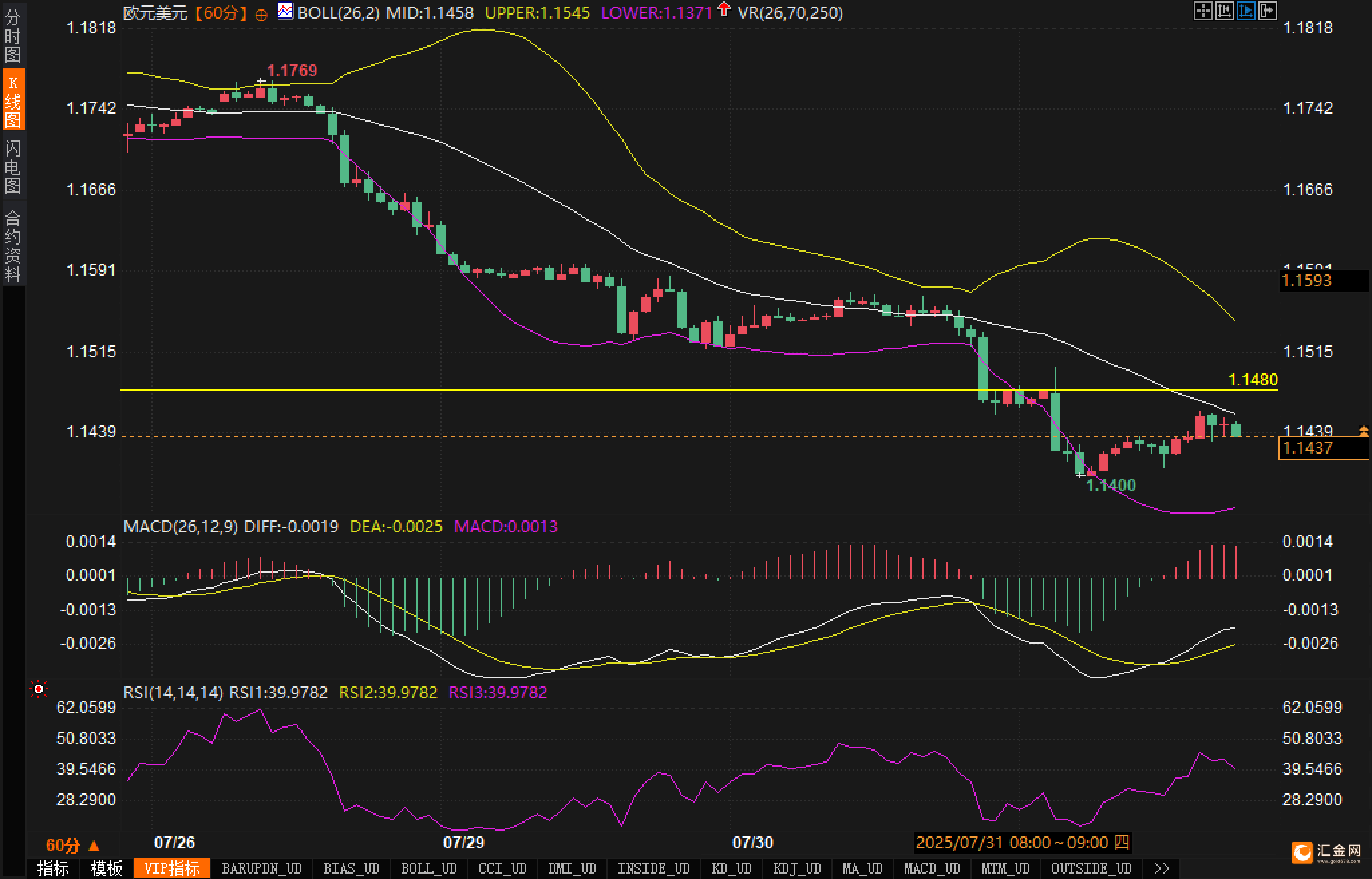This screenshot has width=1372, height=879.
Task: Click the DIFF:-0.0019 value
Action: [291, 526]
